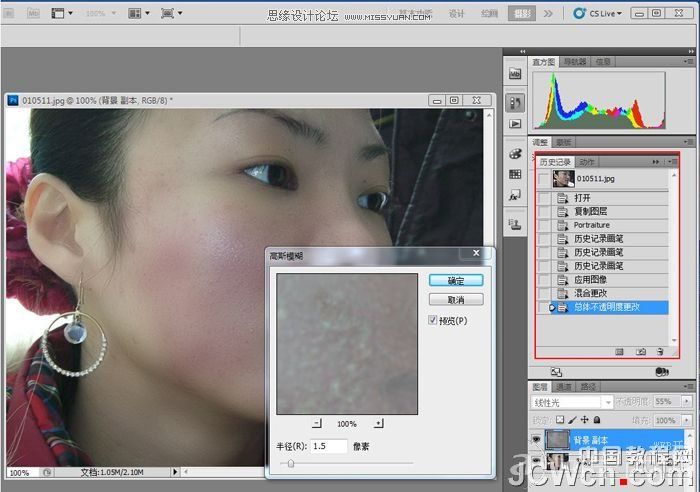
Task: Click the Gaussian Blur preview image
Action: [347, 344]
